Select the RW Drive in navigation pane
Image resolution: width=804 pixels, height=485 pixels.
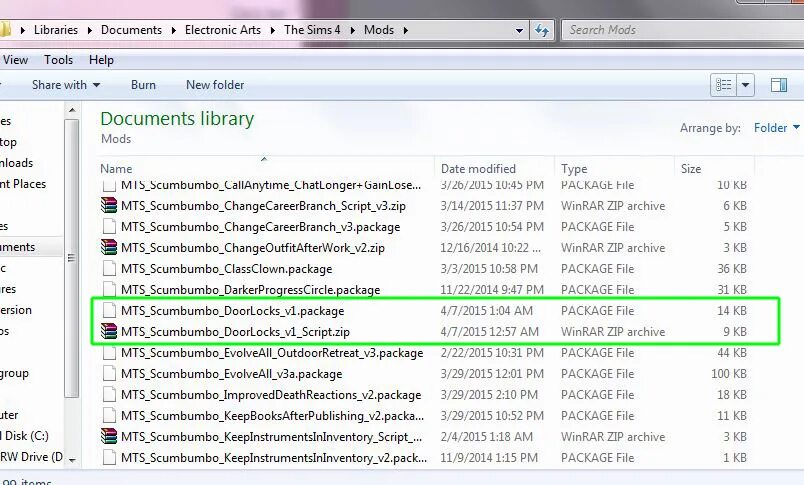pyautogui.click(x=32, y=457)
